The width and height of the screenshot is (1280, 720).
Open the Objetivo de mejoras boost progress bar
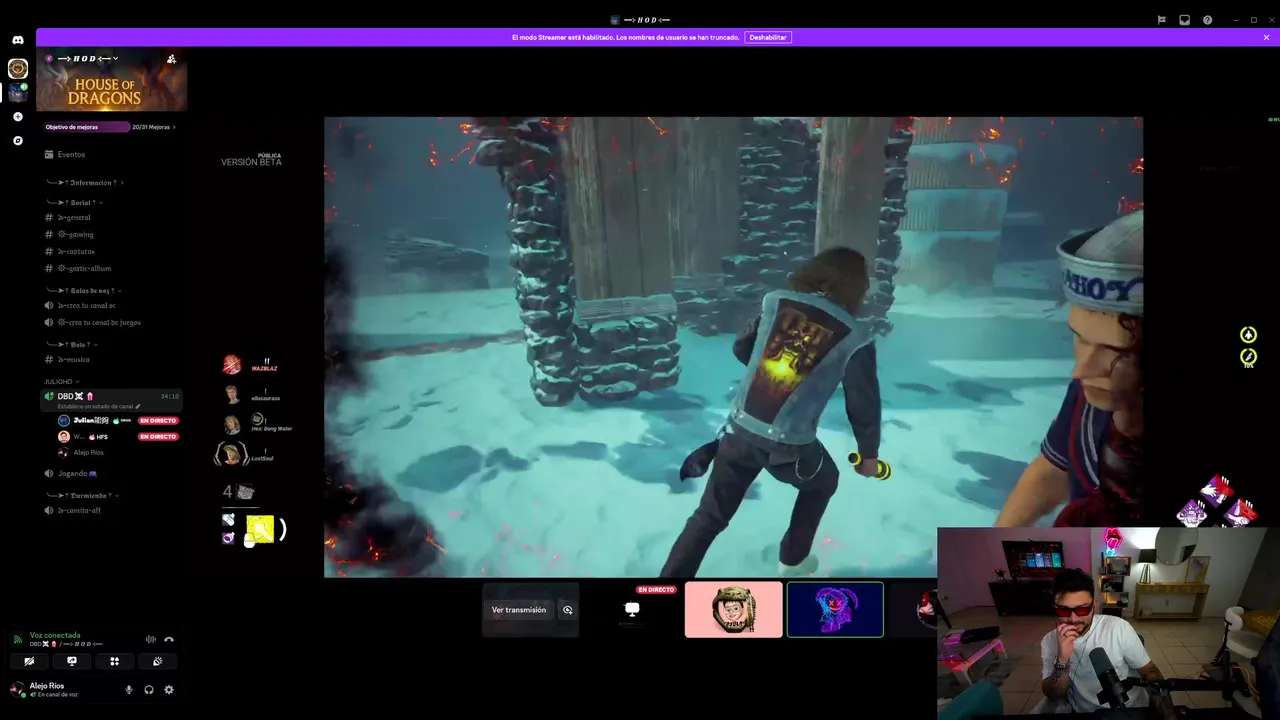pos(87,127)
